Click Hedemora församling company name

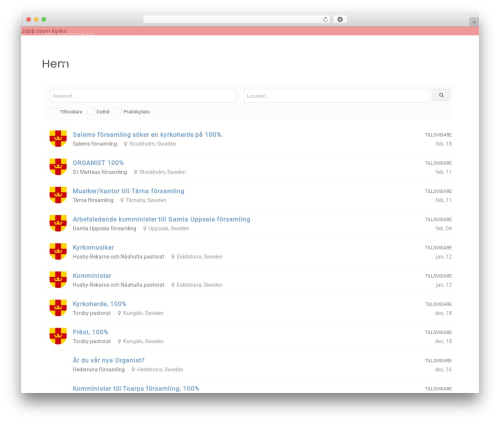pos(99,369)
